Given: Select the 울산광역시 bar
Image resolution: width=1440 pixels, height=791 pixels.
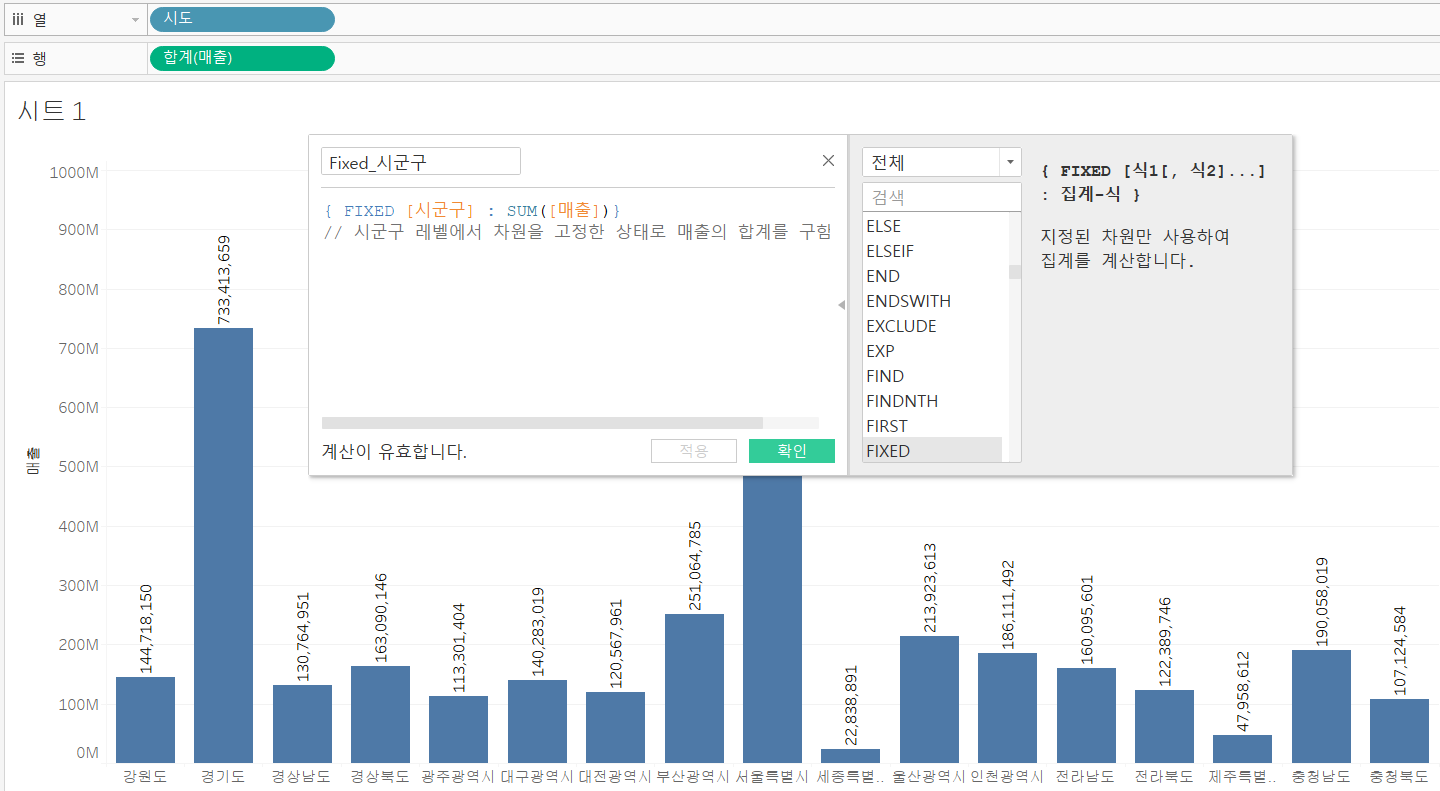Looking at the screenshot, I should [929, 699].
